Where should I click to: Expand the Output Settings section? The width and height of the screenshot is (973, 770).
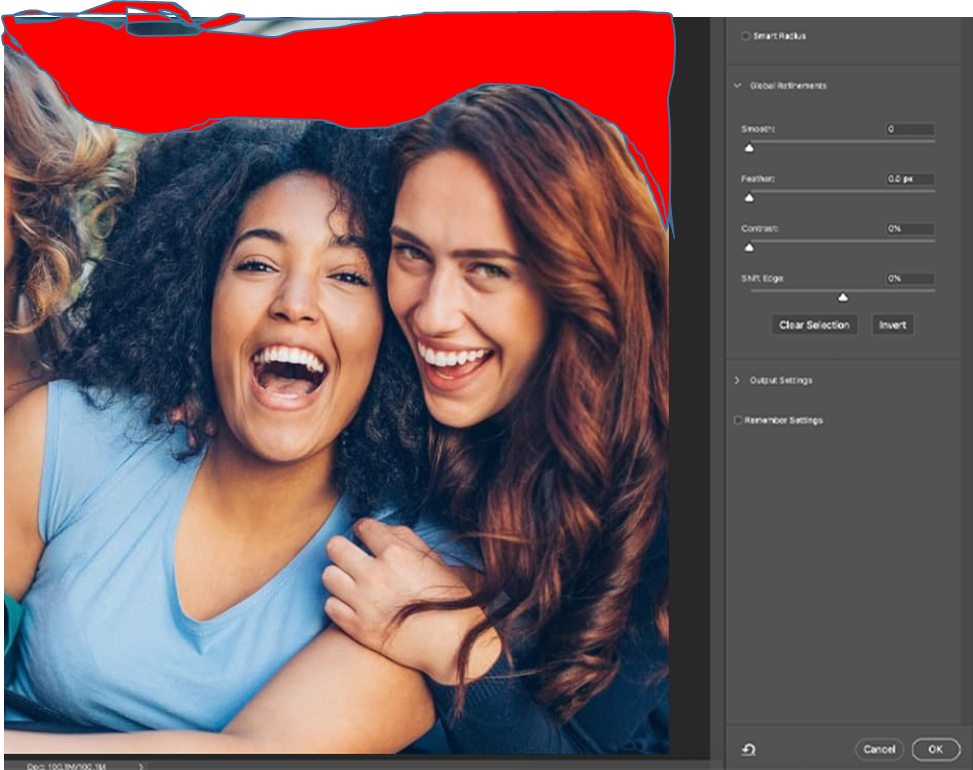[x=737, y=380]
